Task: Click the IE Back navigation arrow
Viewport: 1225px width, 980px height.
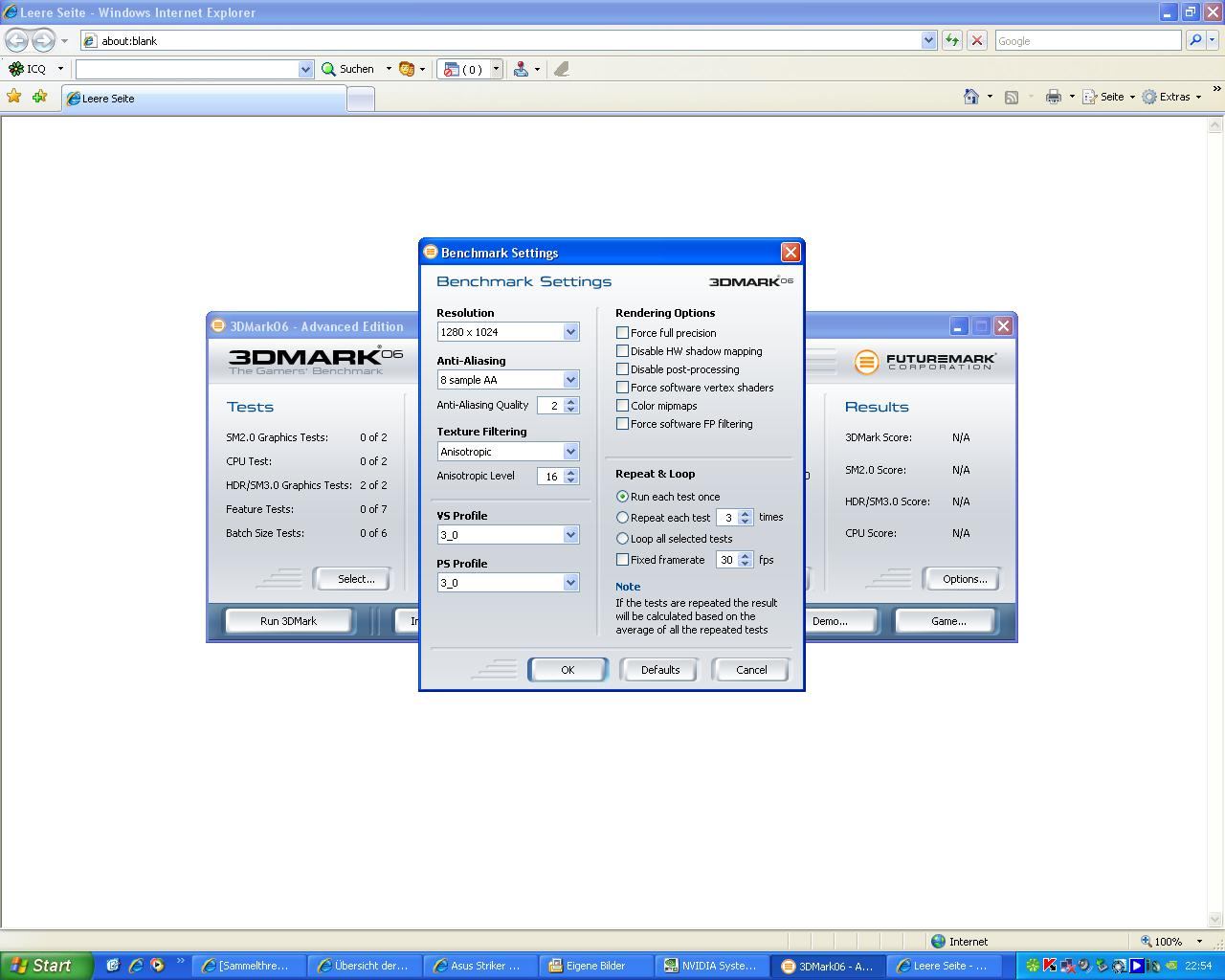Action: (16, 40)
